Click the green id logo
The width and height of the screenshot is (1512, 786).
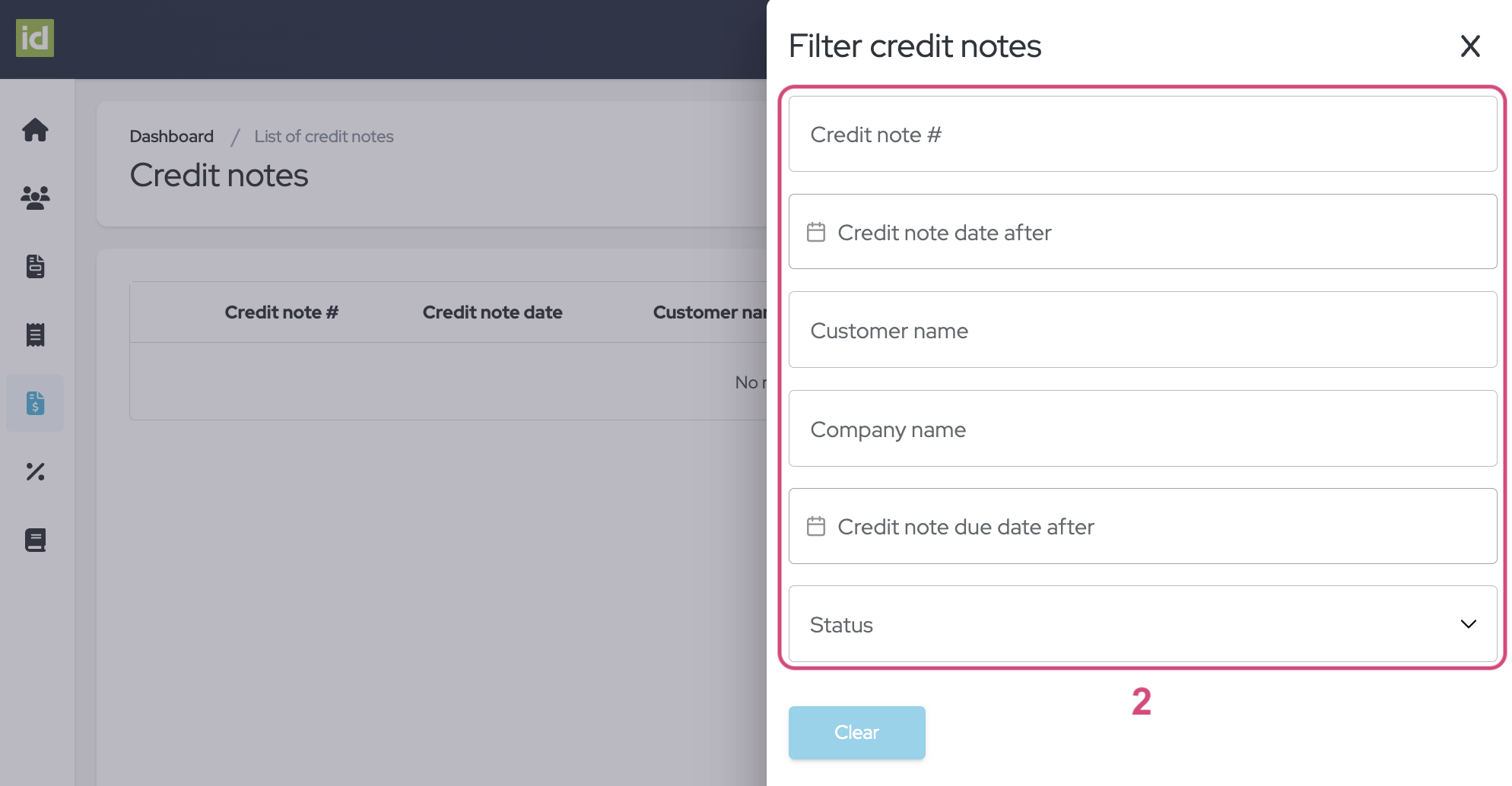(x=35, y=38)
